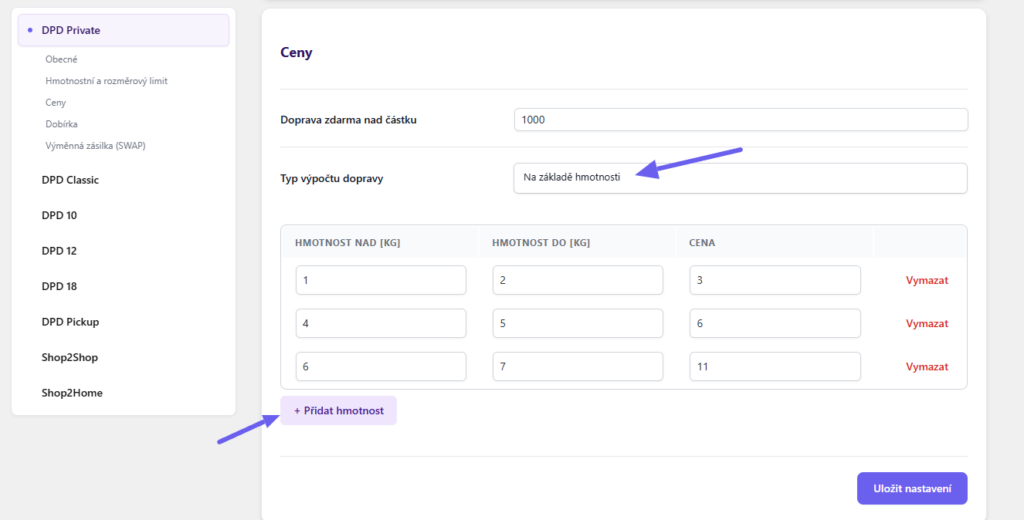Select DPD 10 in the sidebar
This screenshot has width=1024, height=520.
[x=59, y=215]
